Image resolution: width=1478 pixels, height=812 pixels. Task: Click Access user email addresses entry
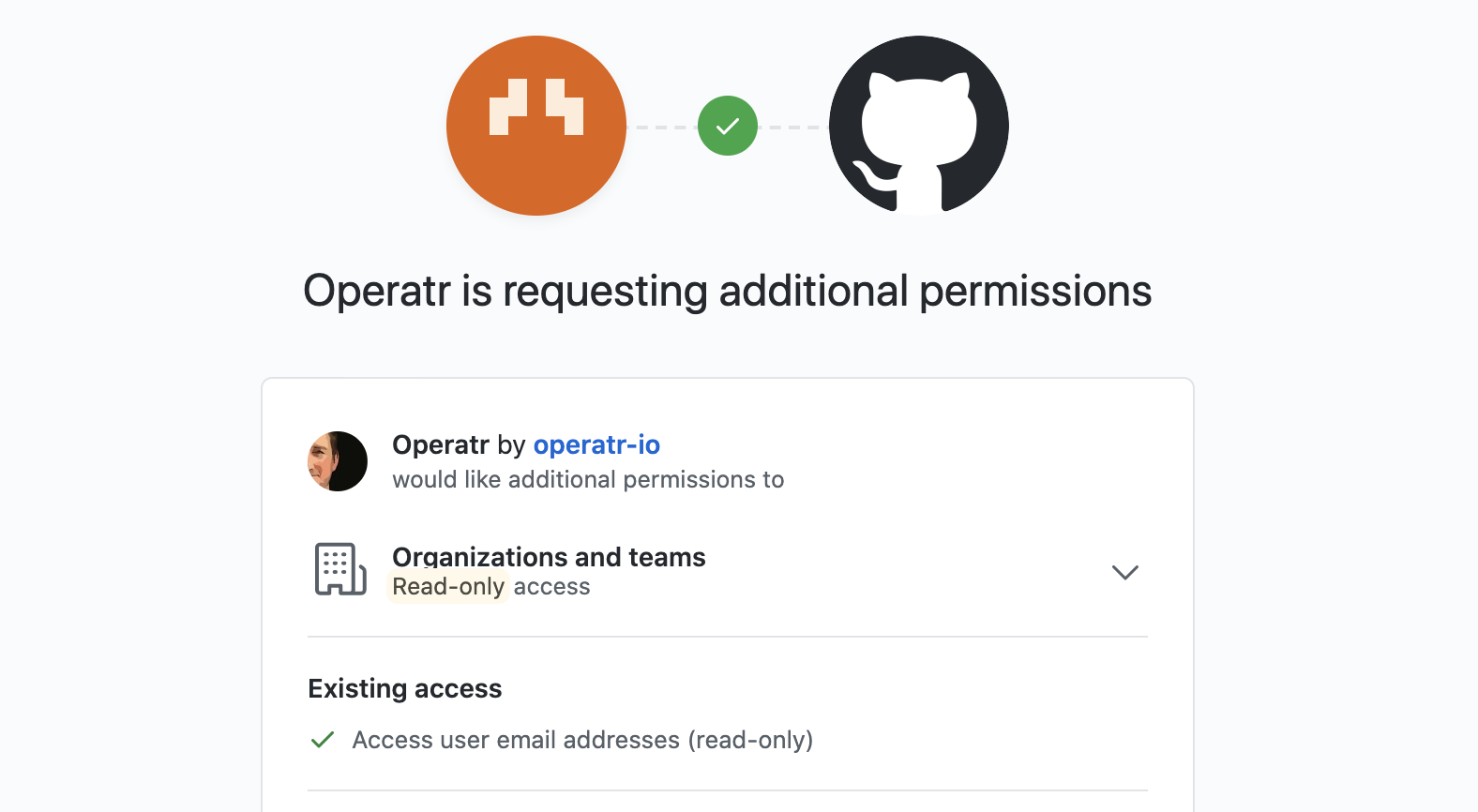[x=582, y=740]
